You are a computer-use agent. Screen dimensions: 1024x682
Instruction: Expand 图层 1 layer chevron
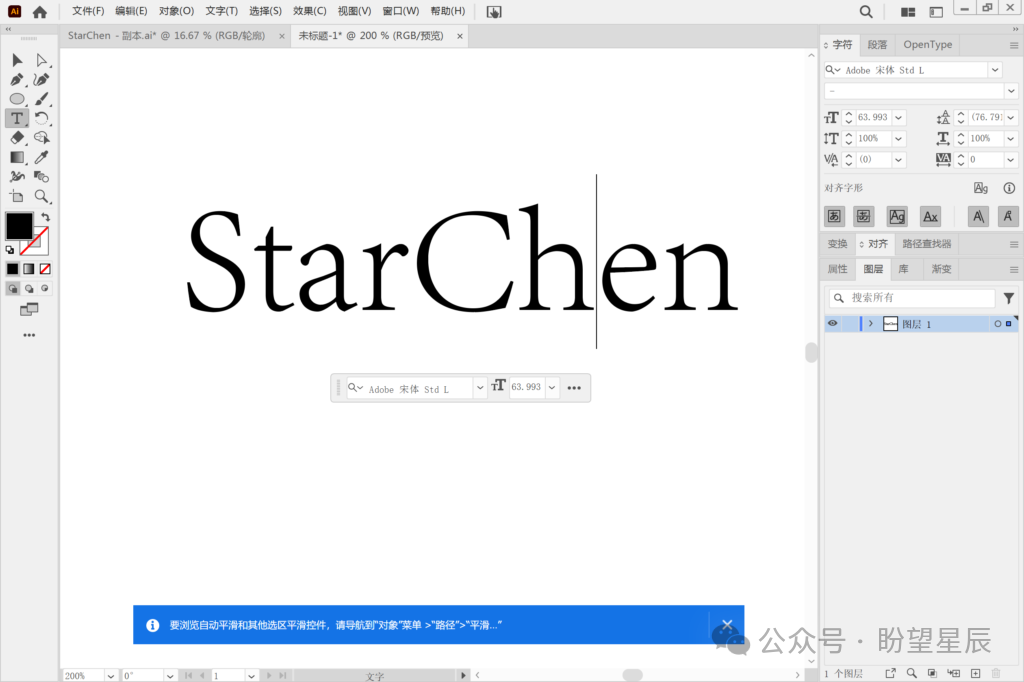coord(871,323)
